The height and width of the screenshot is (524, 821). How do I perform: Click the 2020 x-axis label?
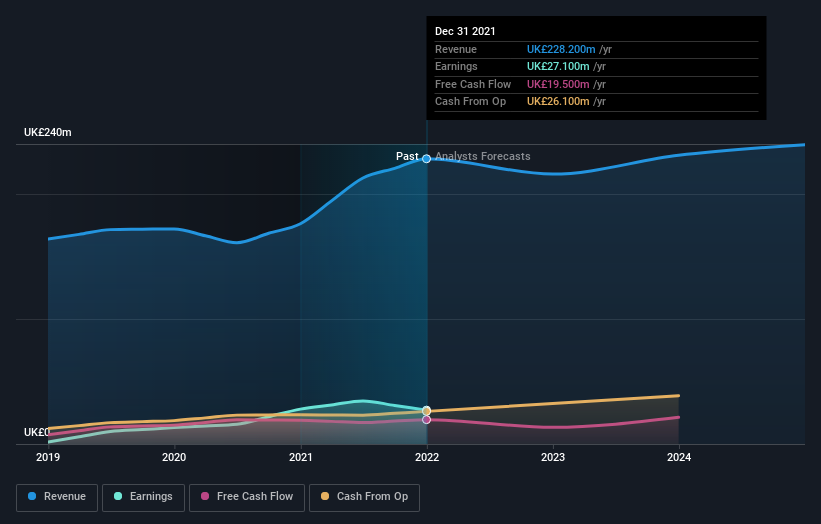coord(174,458)
